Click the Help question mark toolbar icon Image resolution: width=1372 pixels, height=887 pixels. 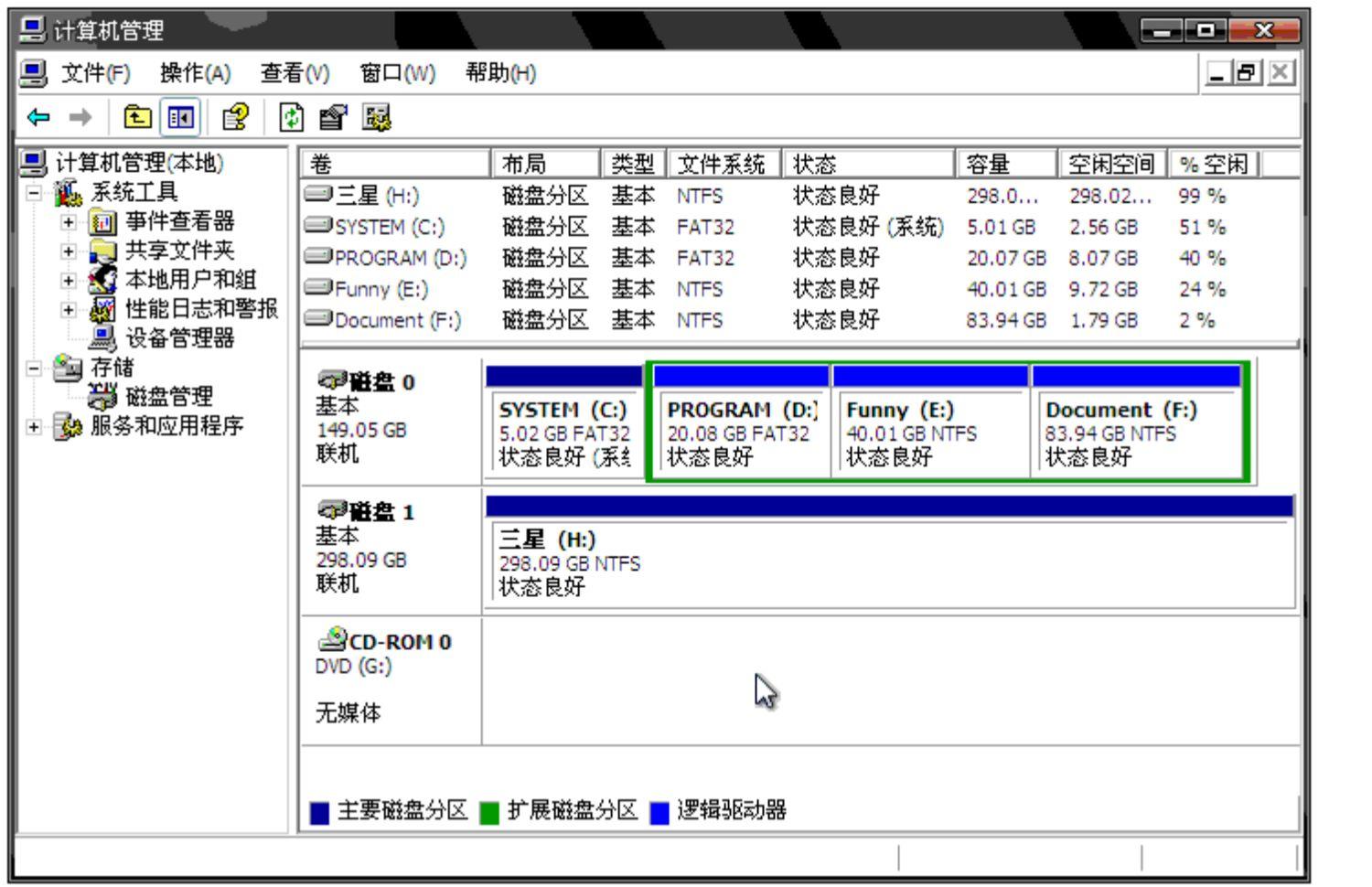pyautogui.click(x=235, y=117)
